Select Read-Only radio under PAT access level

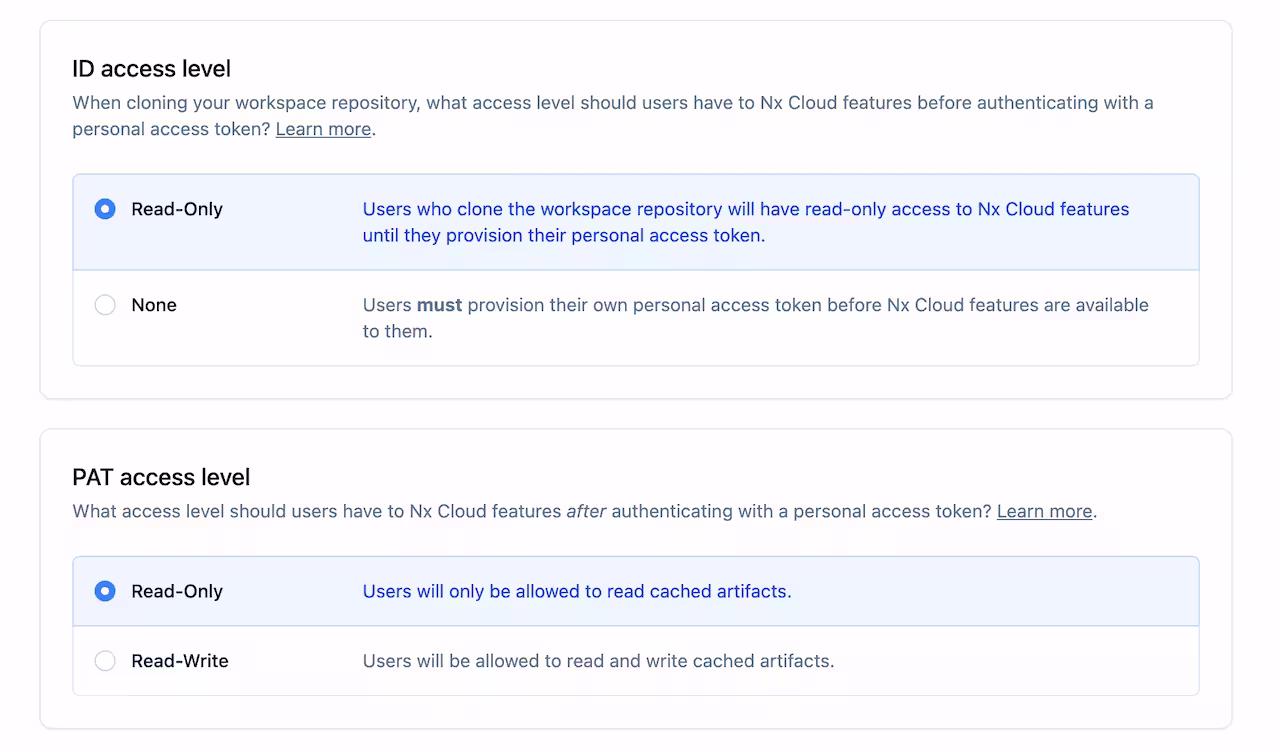click(x=105, y=591)
